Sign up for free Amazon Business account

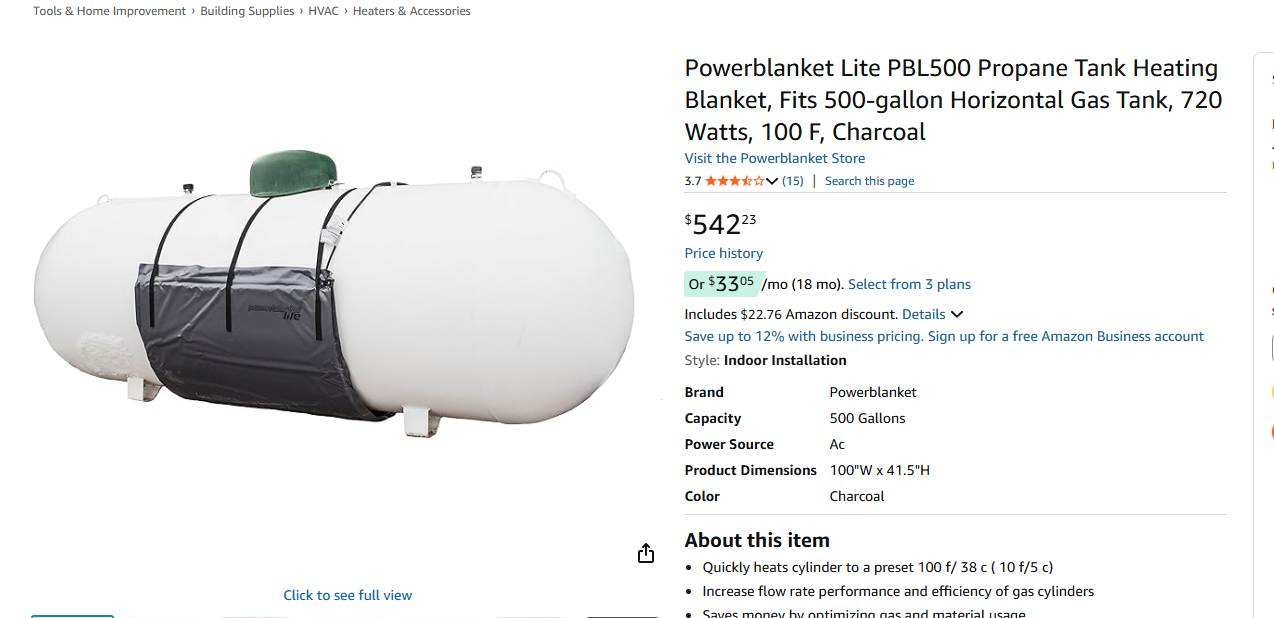(1066, 336)
